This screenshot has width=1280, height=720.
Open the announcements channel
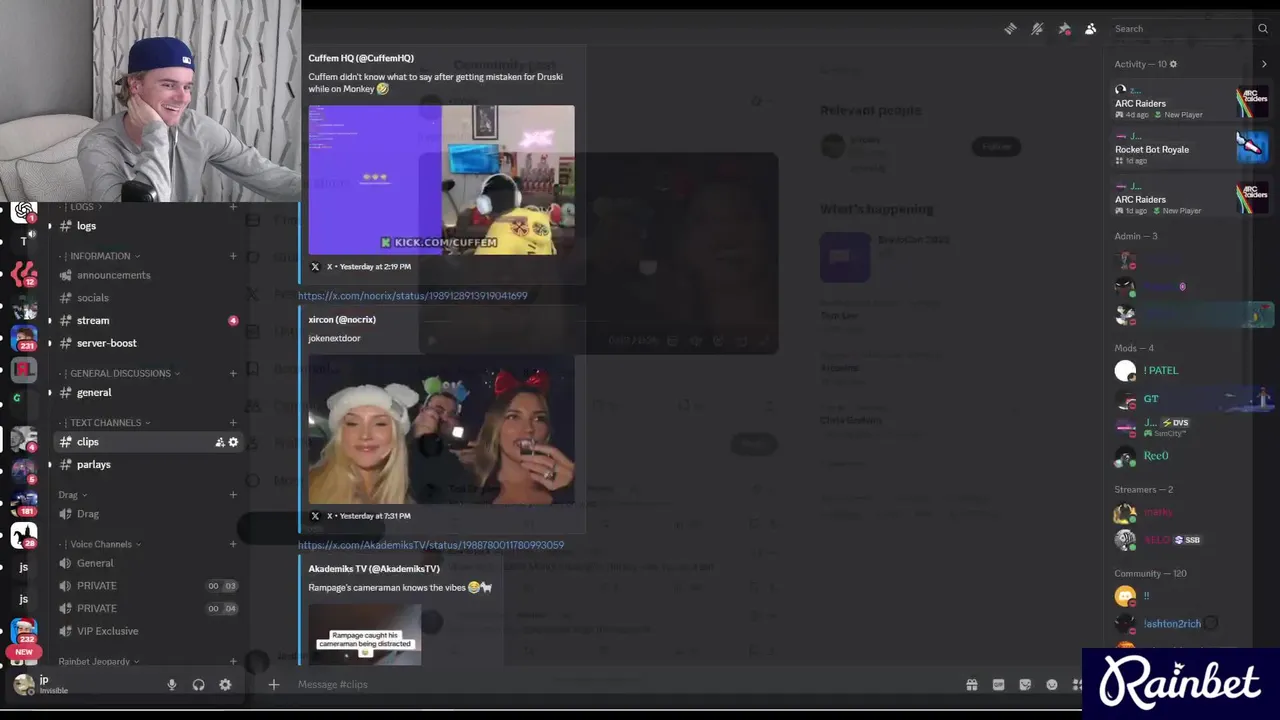tap(113, 275)
